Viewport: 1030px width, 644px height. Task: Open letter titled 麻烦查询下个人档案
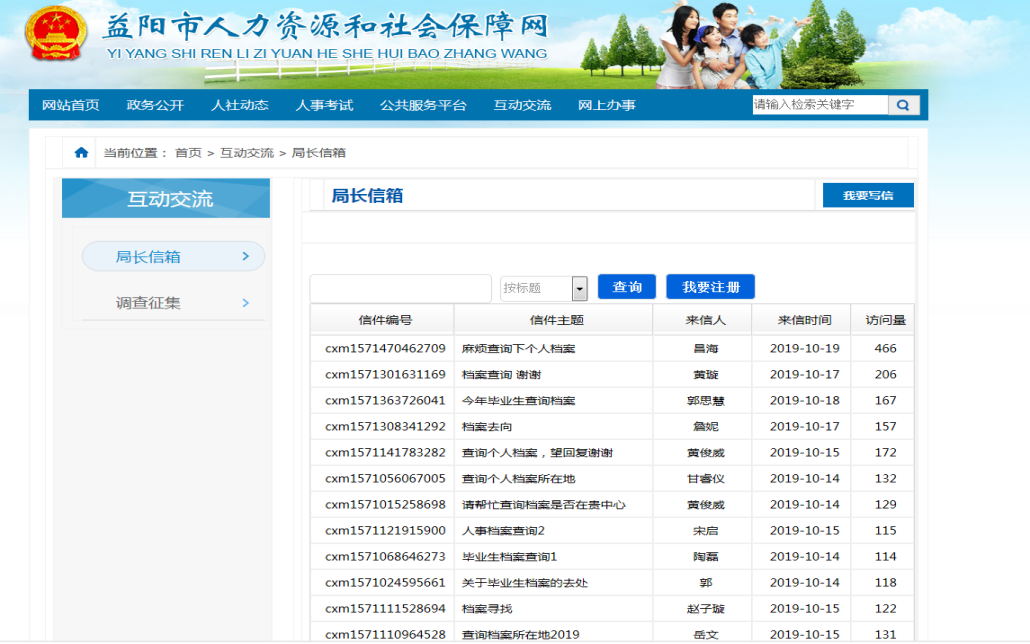518,349
